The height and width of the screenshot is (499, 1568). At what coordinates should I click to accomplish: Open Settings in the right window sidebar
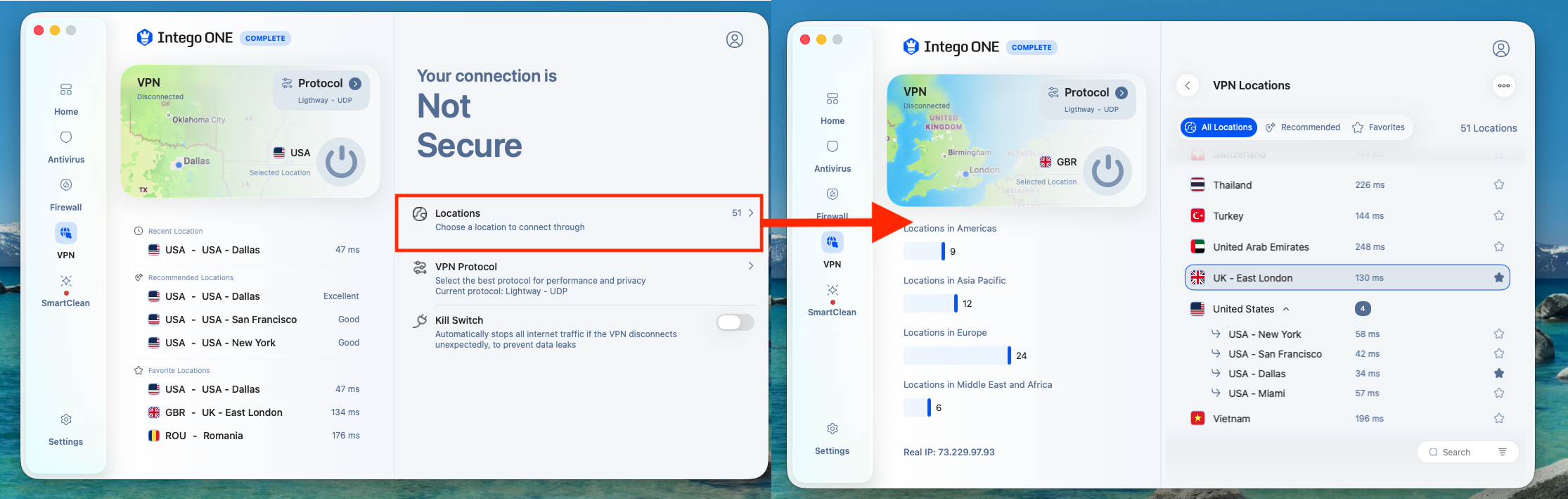(833, 439)
